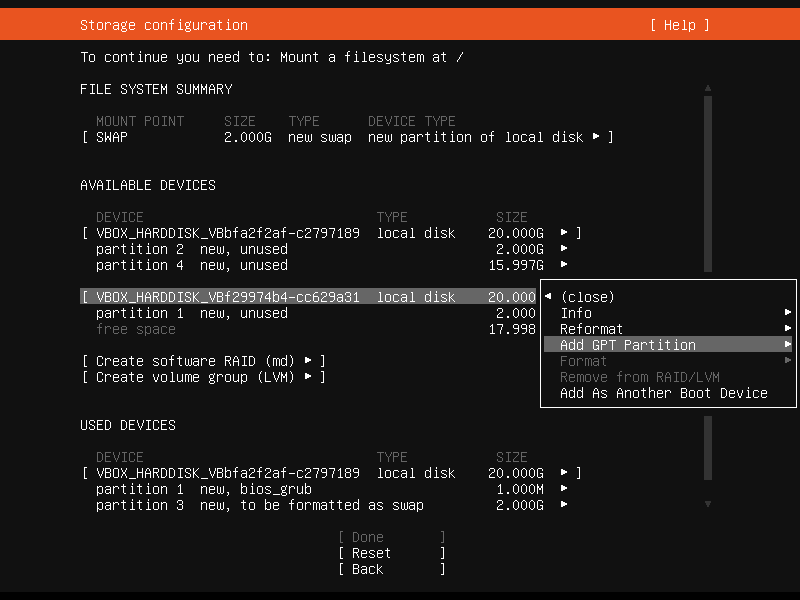
Task: Select the SWAP mount point row
Action: (347, 137)
